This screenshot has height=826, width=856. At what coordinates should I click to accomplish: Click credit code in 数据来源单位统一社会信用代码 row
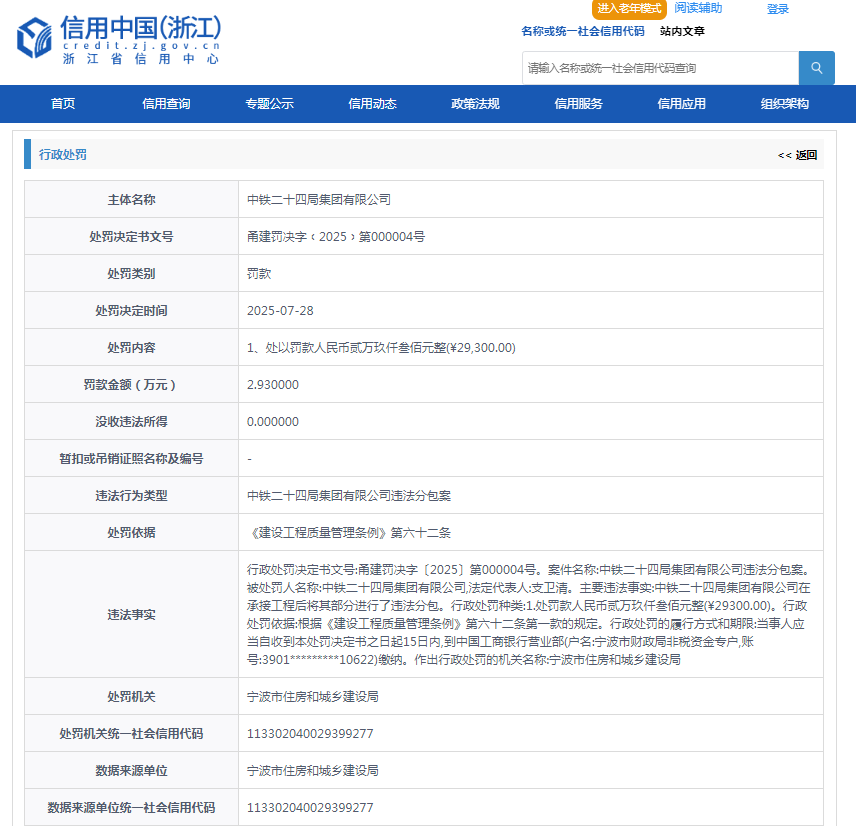[x=310, y=808]
